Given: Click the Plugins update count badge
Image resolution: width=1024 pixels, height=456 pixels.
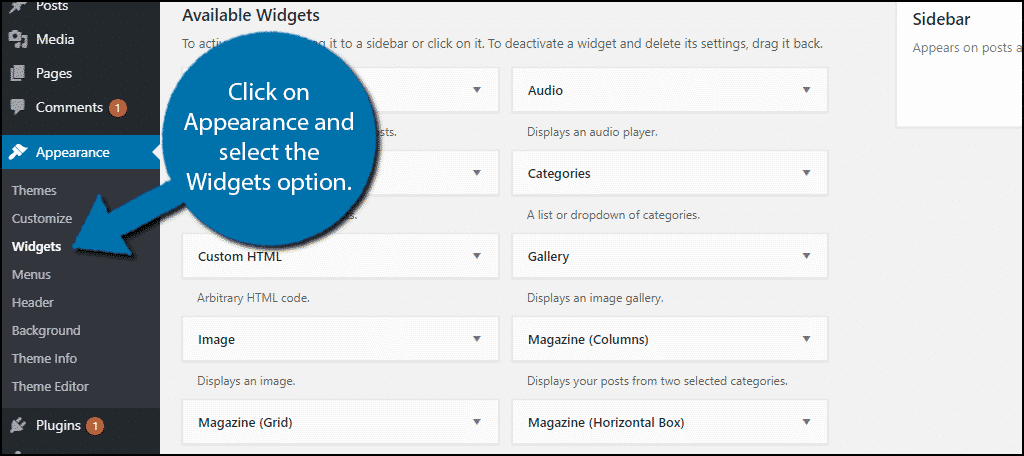Looking at the screenshot, I should pos(96,426).
